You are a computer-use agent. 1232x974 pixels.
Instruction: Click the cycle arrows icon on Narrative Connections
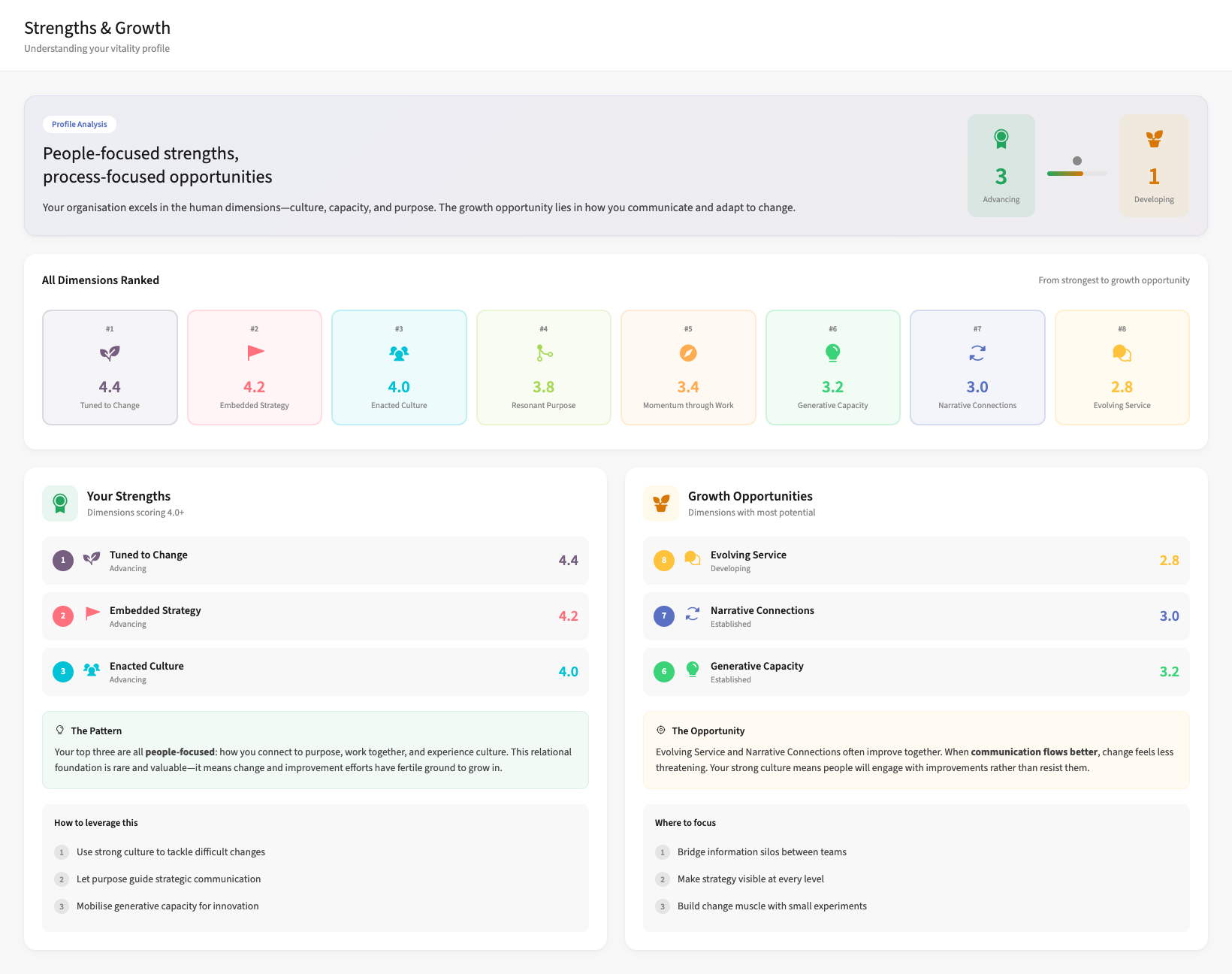[x=977, y=353]
